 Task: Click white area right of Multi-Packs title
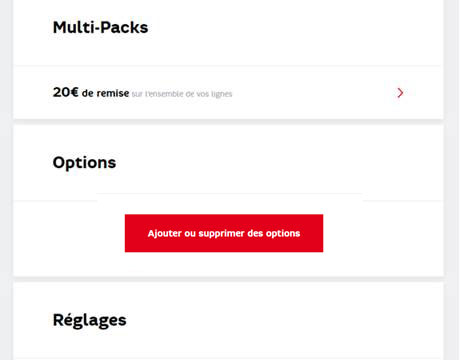pyautogui.click(x=293, y=27)
